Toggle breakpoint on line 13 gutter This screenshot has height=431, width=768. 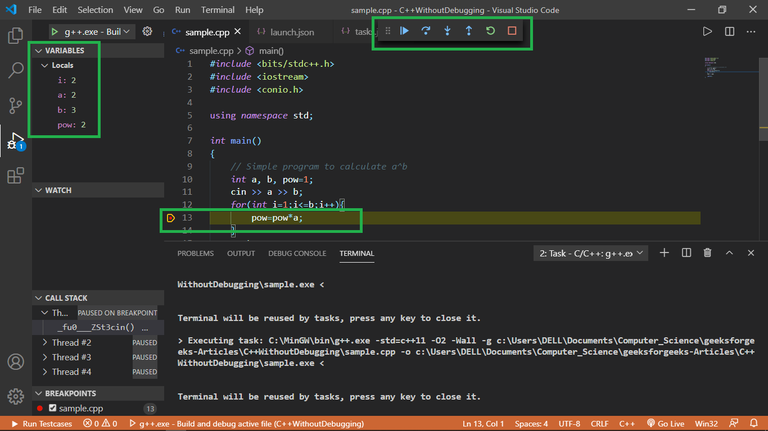coord(170,218)
